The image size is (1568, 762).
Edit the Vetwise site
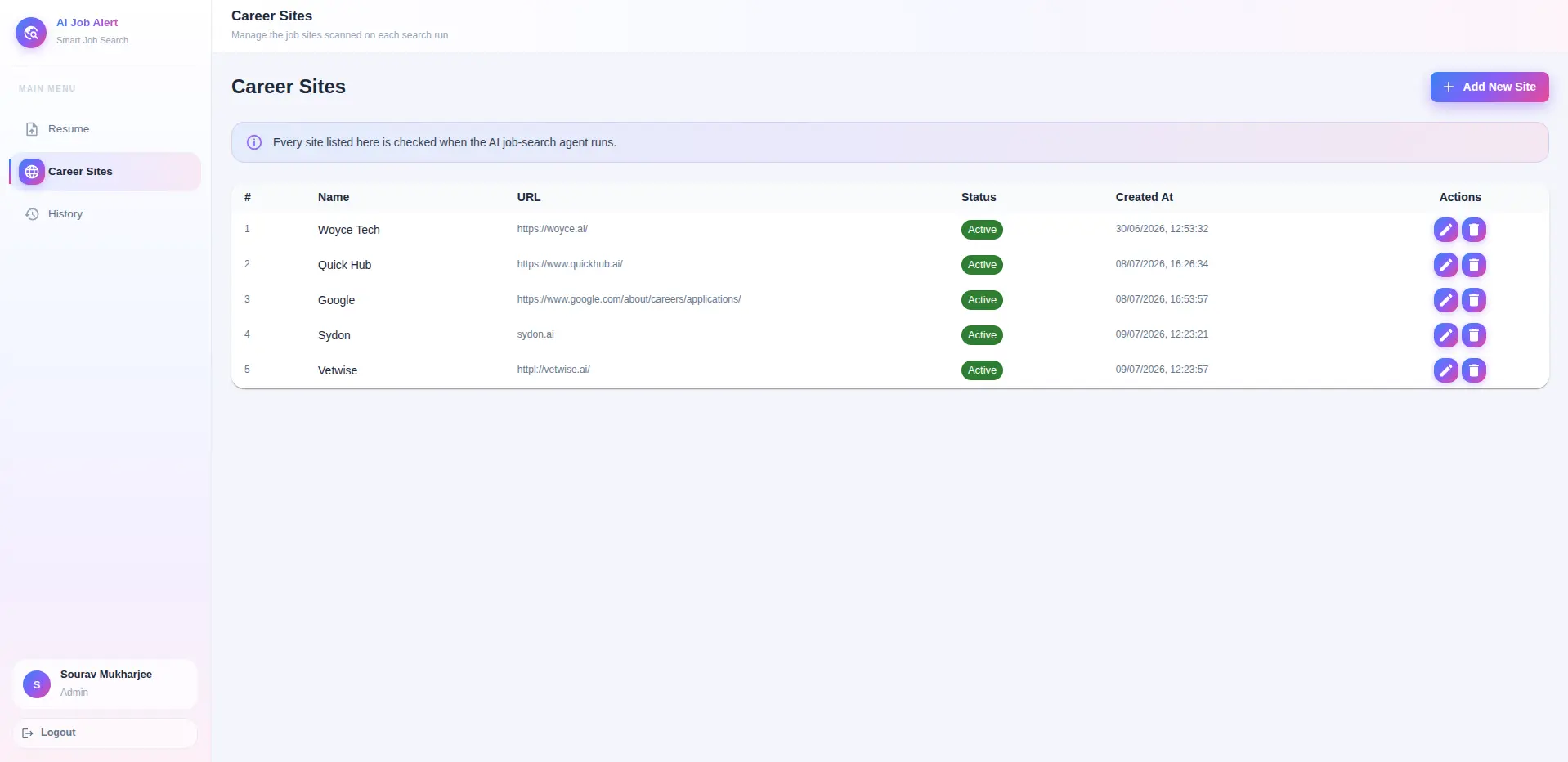[x=1445, y=370]
